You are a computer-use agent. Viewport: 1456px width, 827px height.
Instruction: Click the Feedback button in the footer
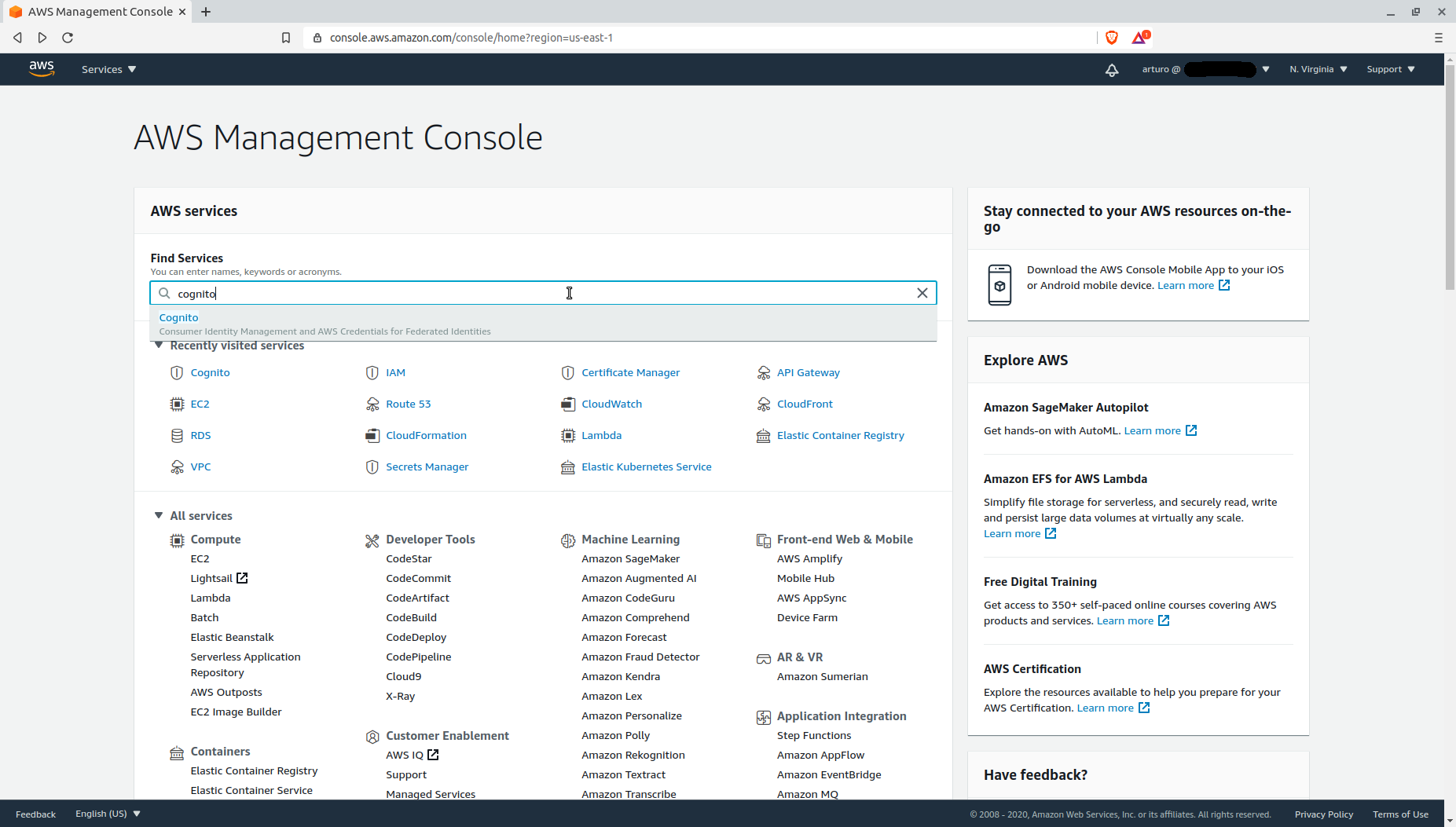point(35,814)
